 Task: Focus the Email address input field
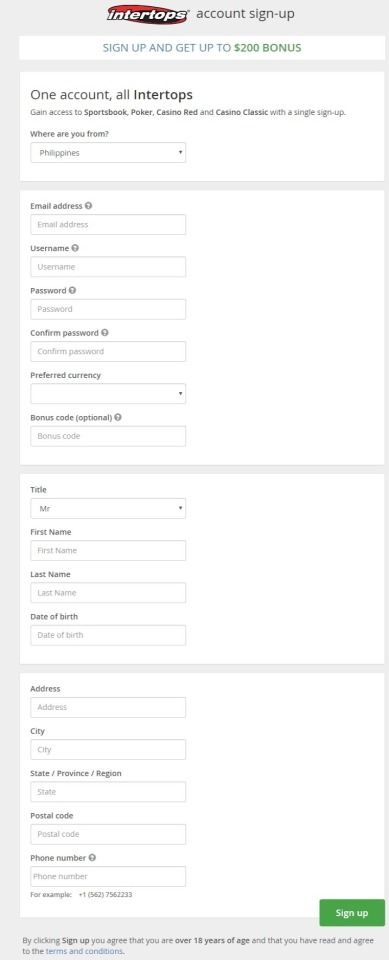tap(108, 225)
